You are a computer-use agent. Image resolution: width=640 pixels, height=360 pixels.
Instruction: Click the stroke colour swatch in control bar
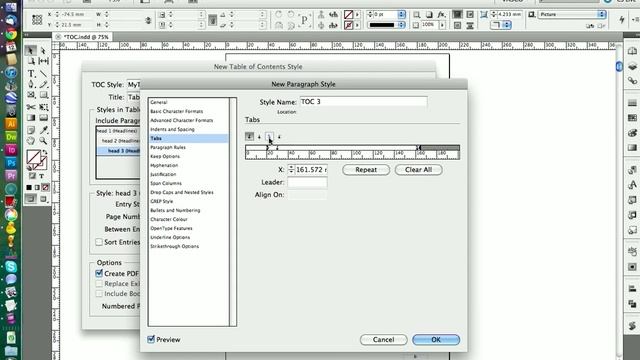[x=348, y=25]
